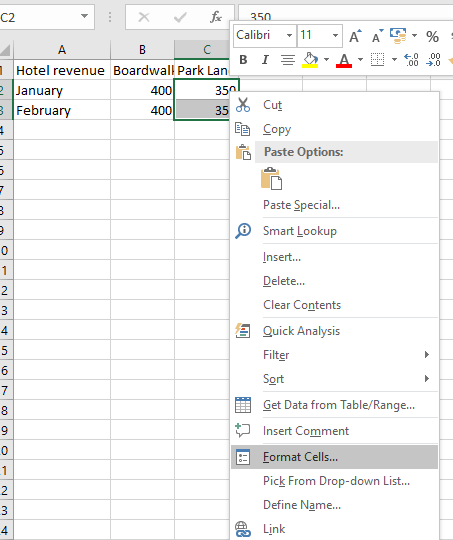Apply yellow fill color bucket
Image resolution: width=453 pixels, height=540 pixels.
[310, 60]
